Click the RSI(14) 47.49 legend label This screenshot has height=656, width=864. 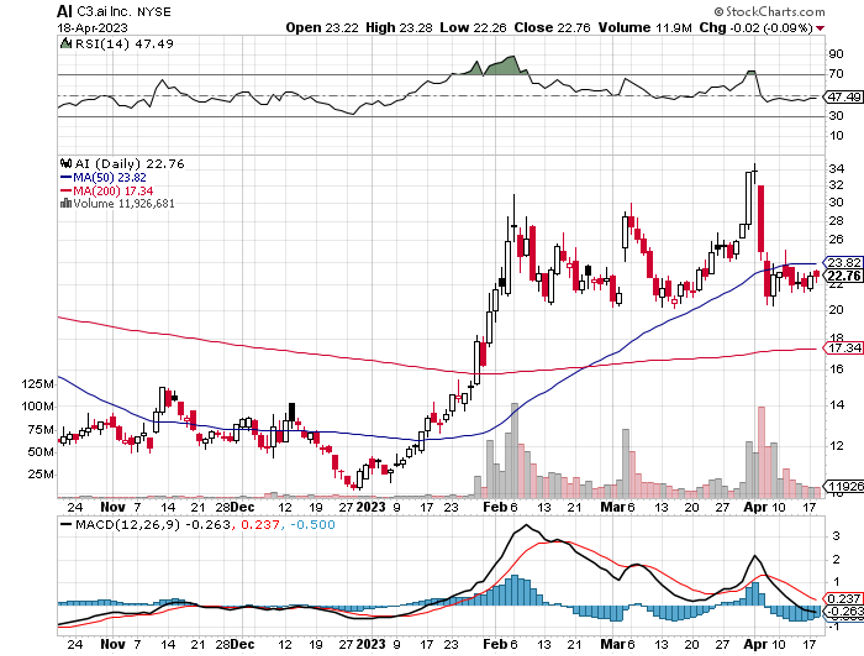(x=125, y=44)
